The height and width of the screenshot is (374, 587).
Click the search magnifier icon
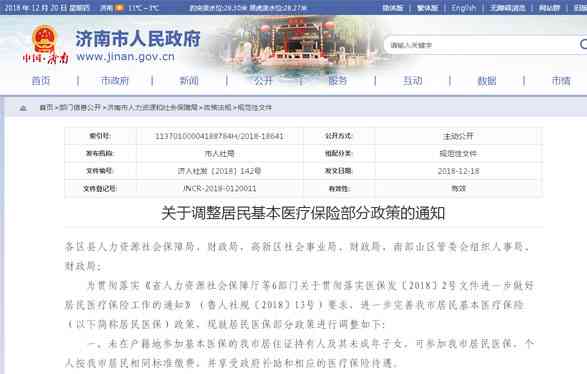[583, 44]
